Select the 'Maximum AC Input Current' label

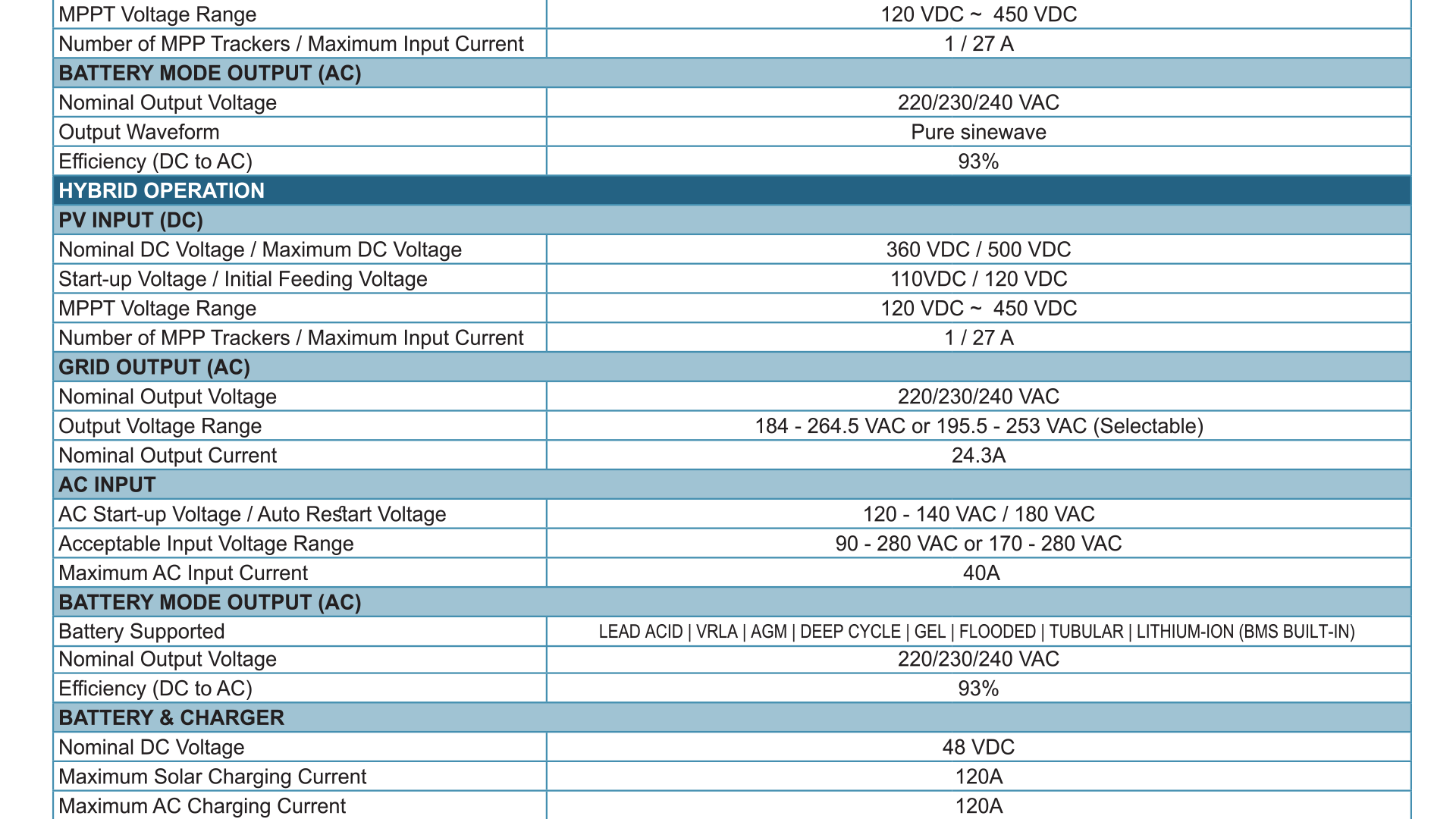tap(183, 573)
